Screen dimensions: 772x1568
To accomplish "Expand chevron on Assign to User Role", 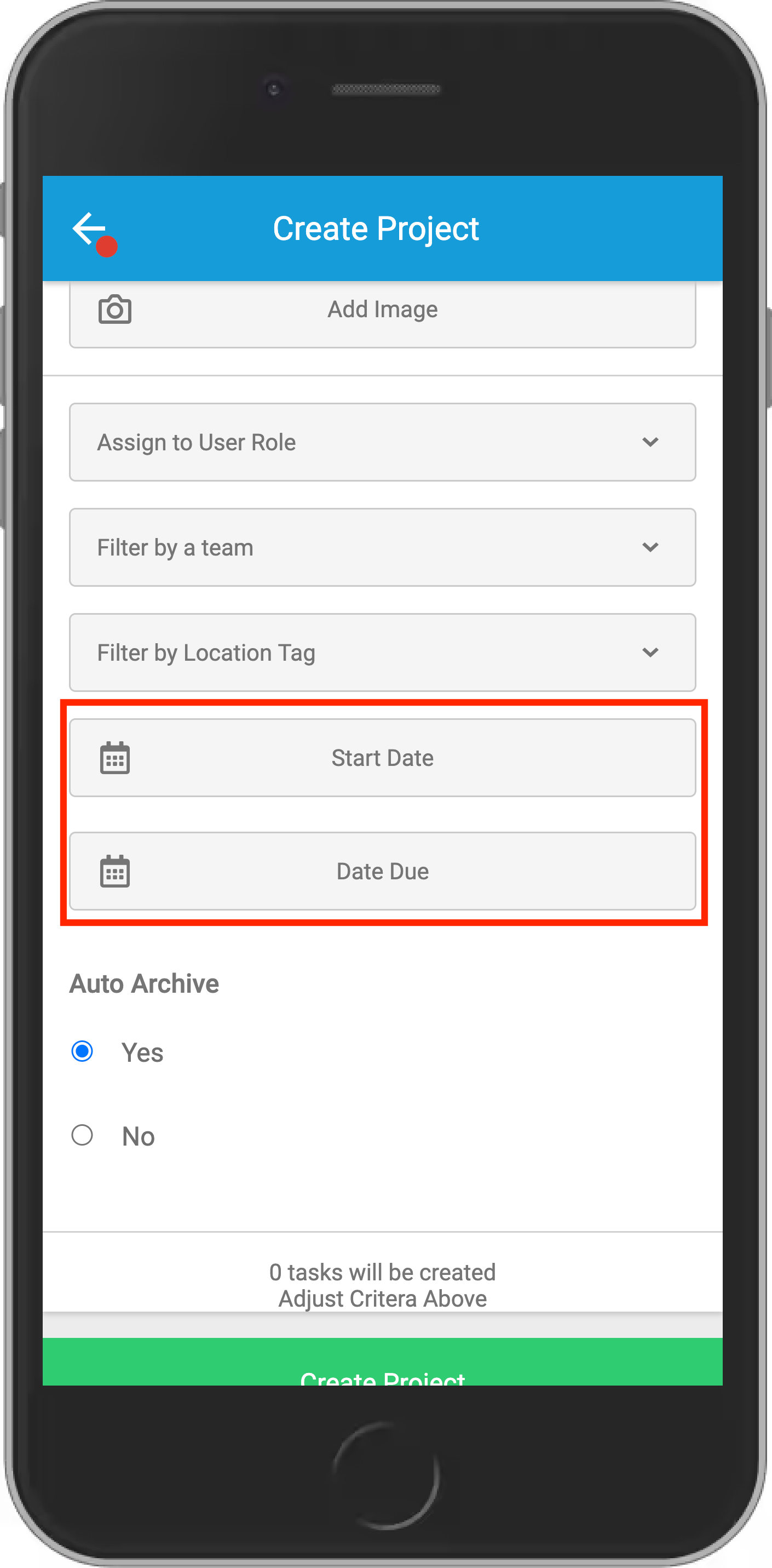I will (x=650, y=442).
